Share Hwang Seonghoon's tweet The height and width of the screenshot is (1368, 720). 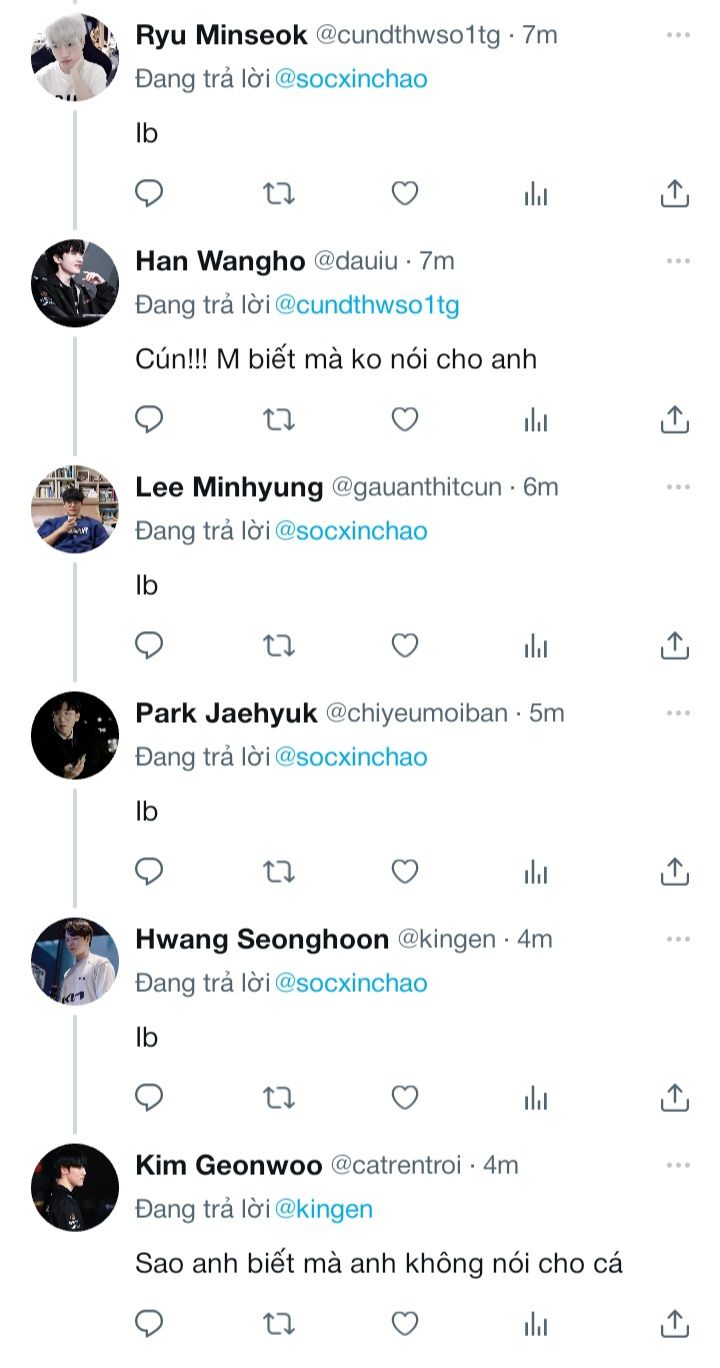tap(675, 1098)
